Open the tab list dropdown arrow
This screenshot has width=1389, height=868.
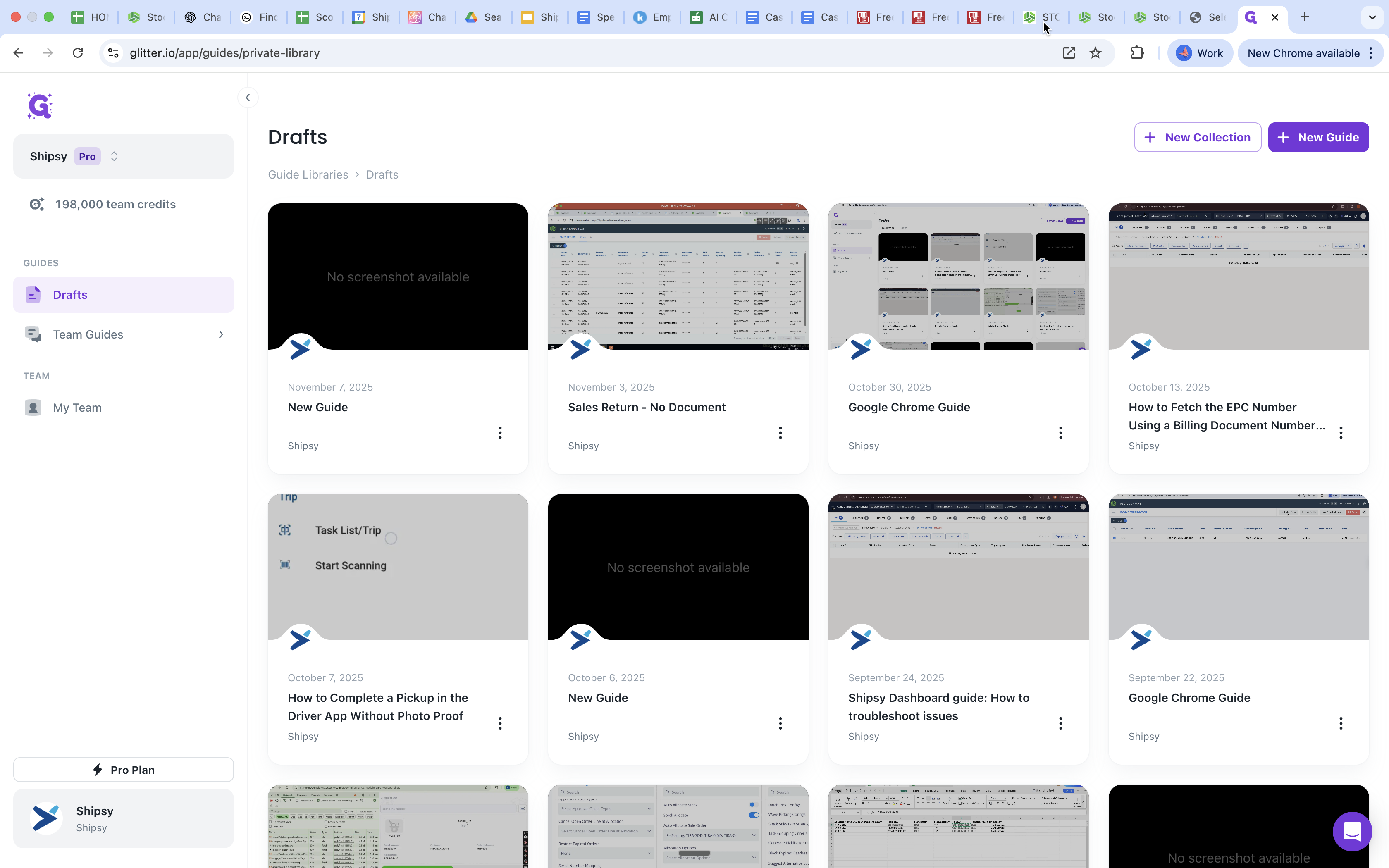pyautogui.click(x=1372, y=17)
